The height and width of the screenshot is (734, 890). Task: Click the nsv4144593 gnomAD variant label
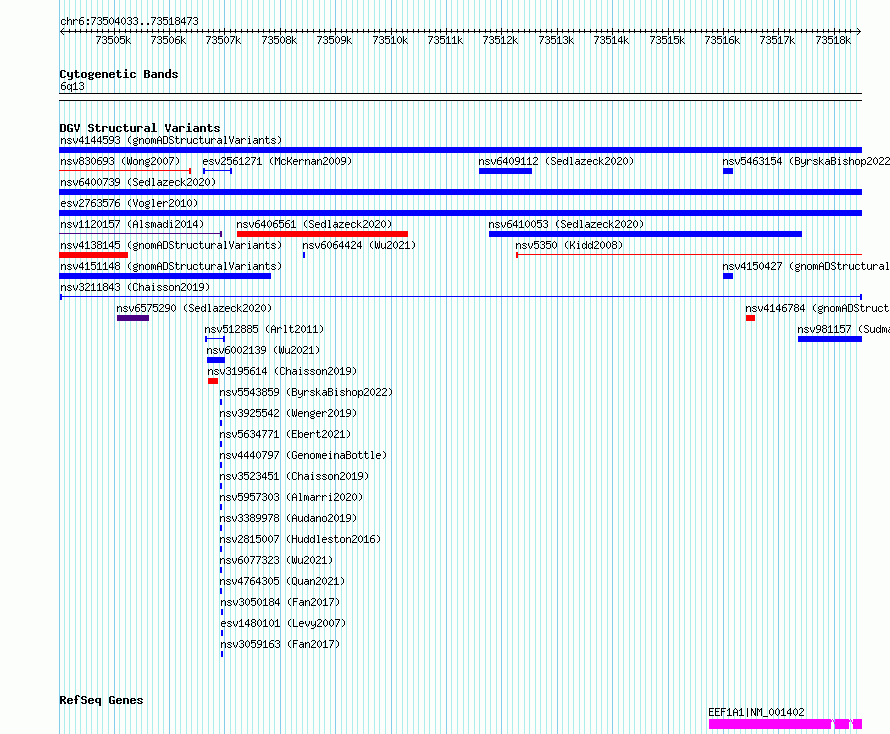[171, 140]
